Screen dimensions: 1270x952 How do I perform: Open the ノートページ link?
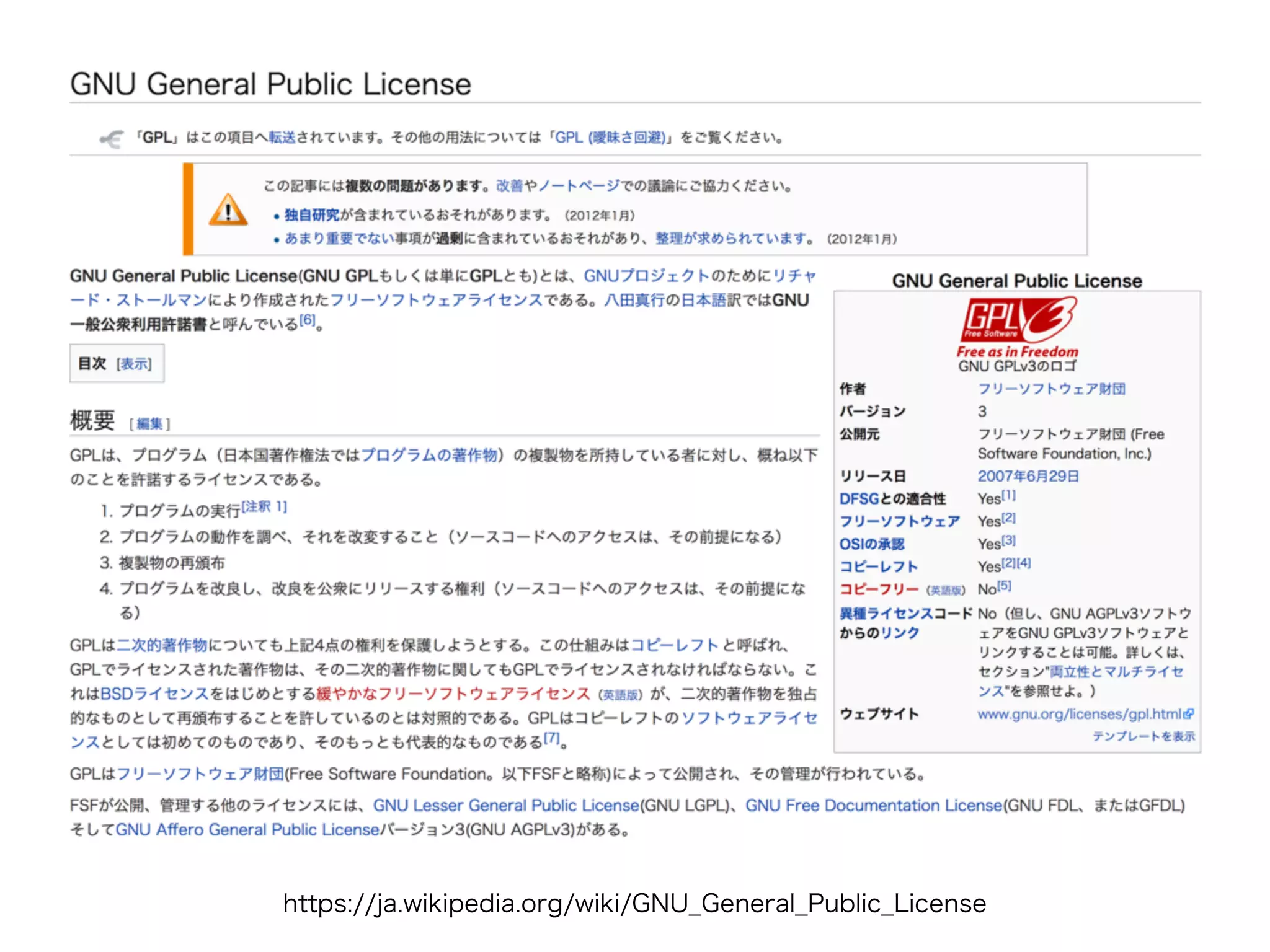(x=579, y=186)
